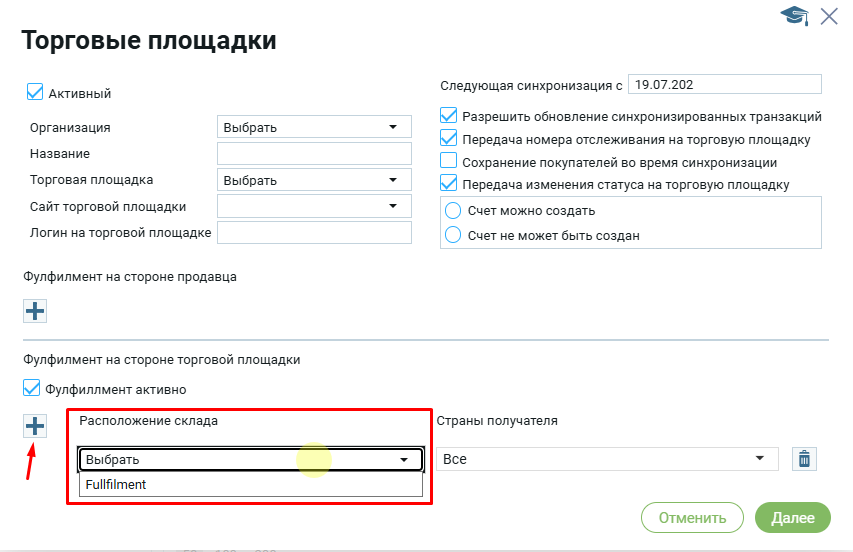Delete warehouse row with trash icon
The width and height of the screenshot is (853, 552).
[x=804, y=459]
